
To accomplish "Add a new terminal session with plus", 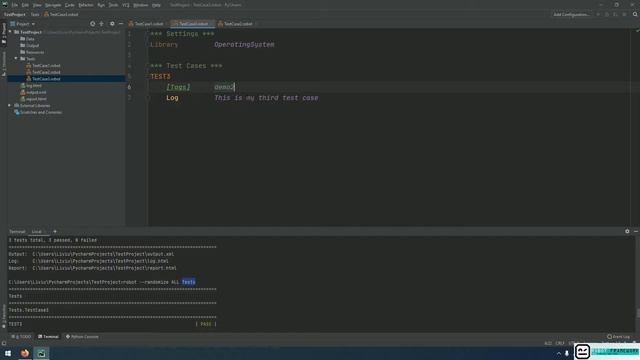I will coord(55,231).
